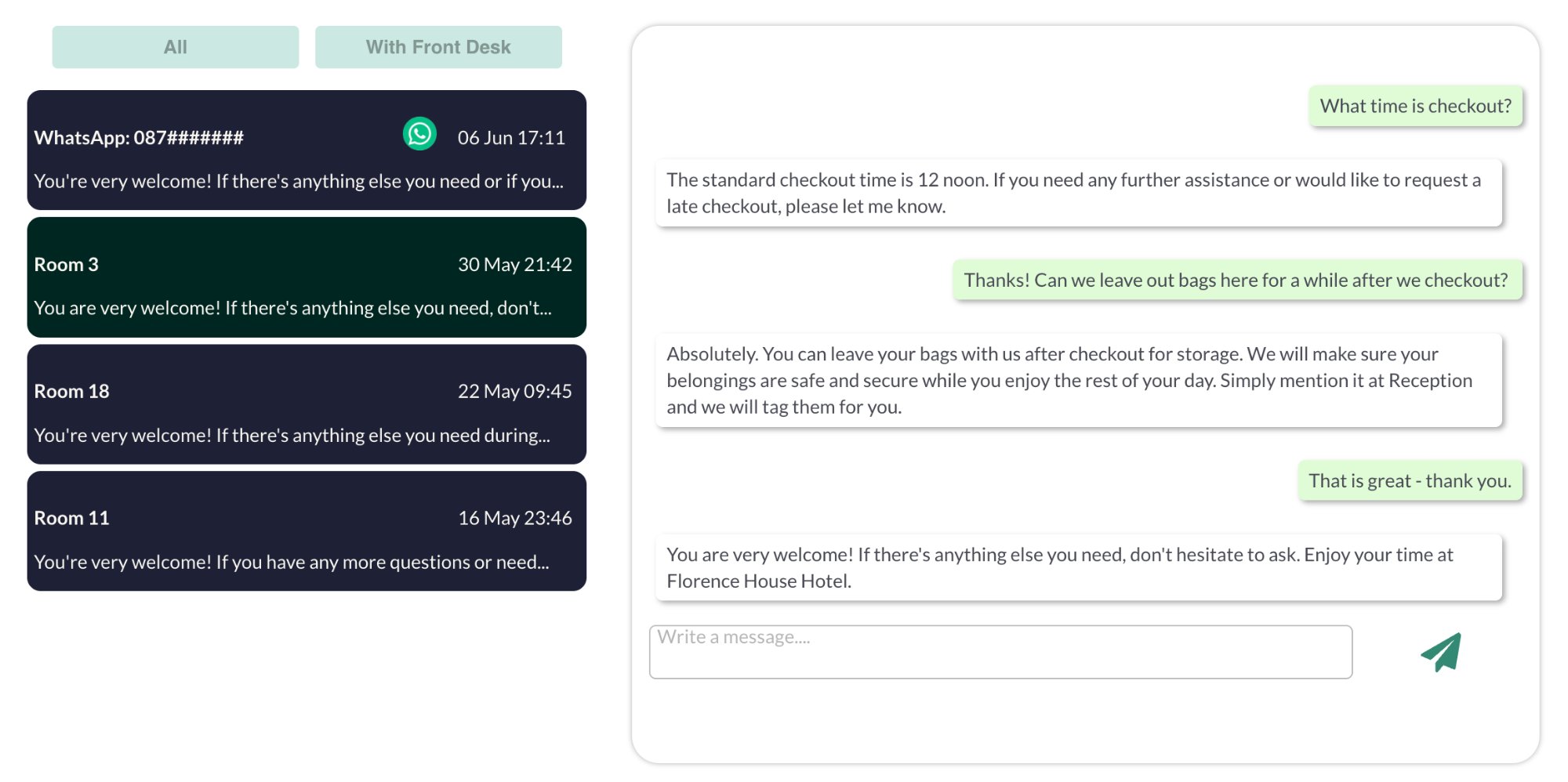This screenshot has height=782, width=1568.
Task: Select the Room 18 conversation
Action: (x=306, y=404)
